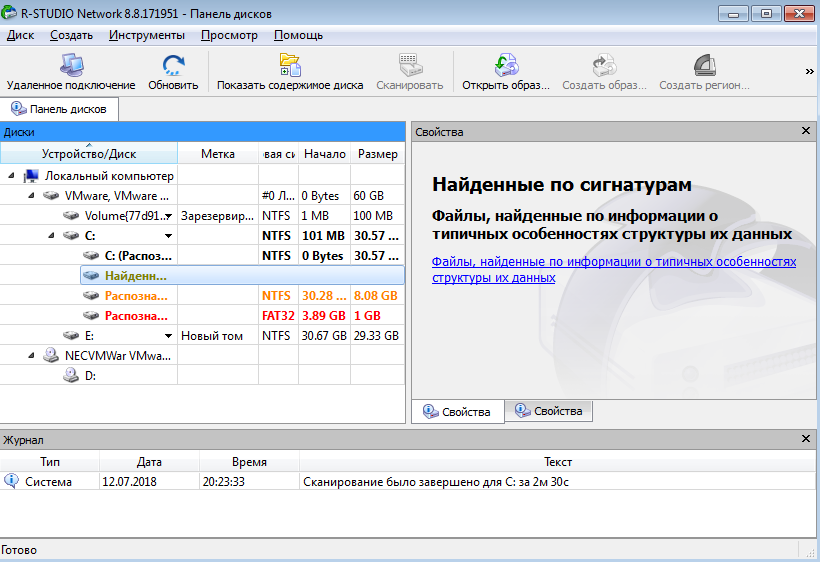
Task: Sort by Начало column header
Action: tap(325, 154)
